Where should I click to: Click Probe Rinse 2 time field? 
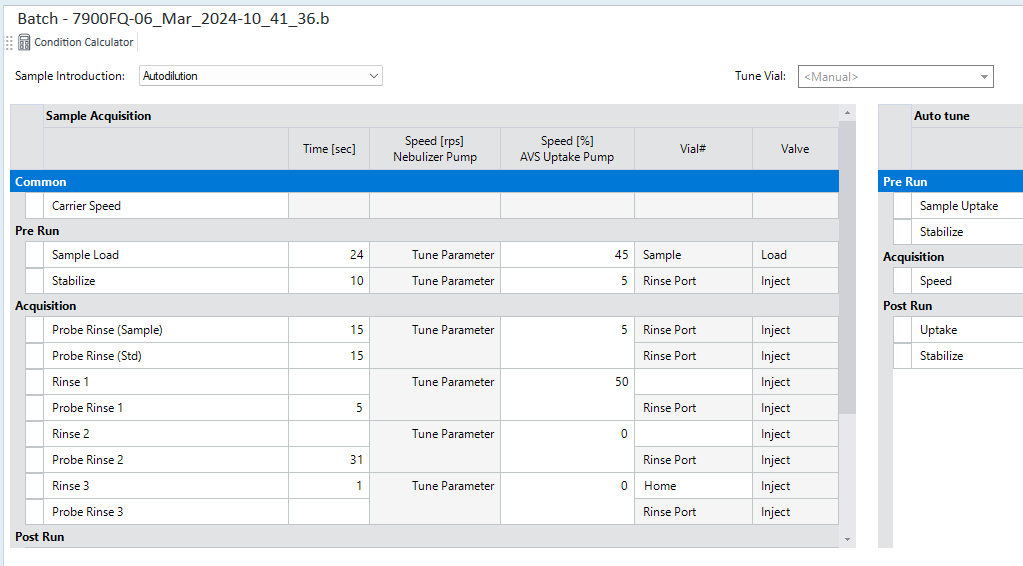tap(329, 460)
